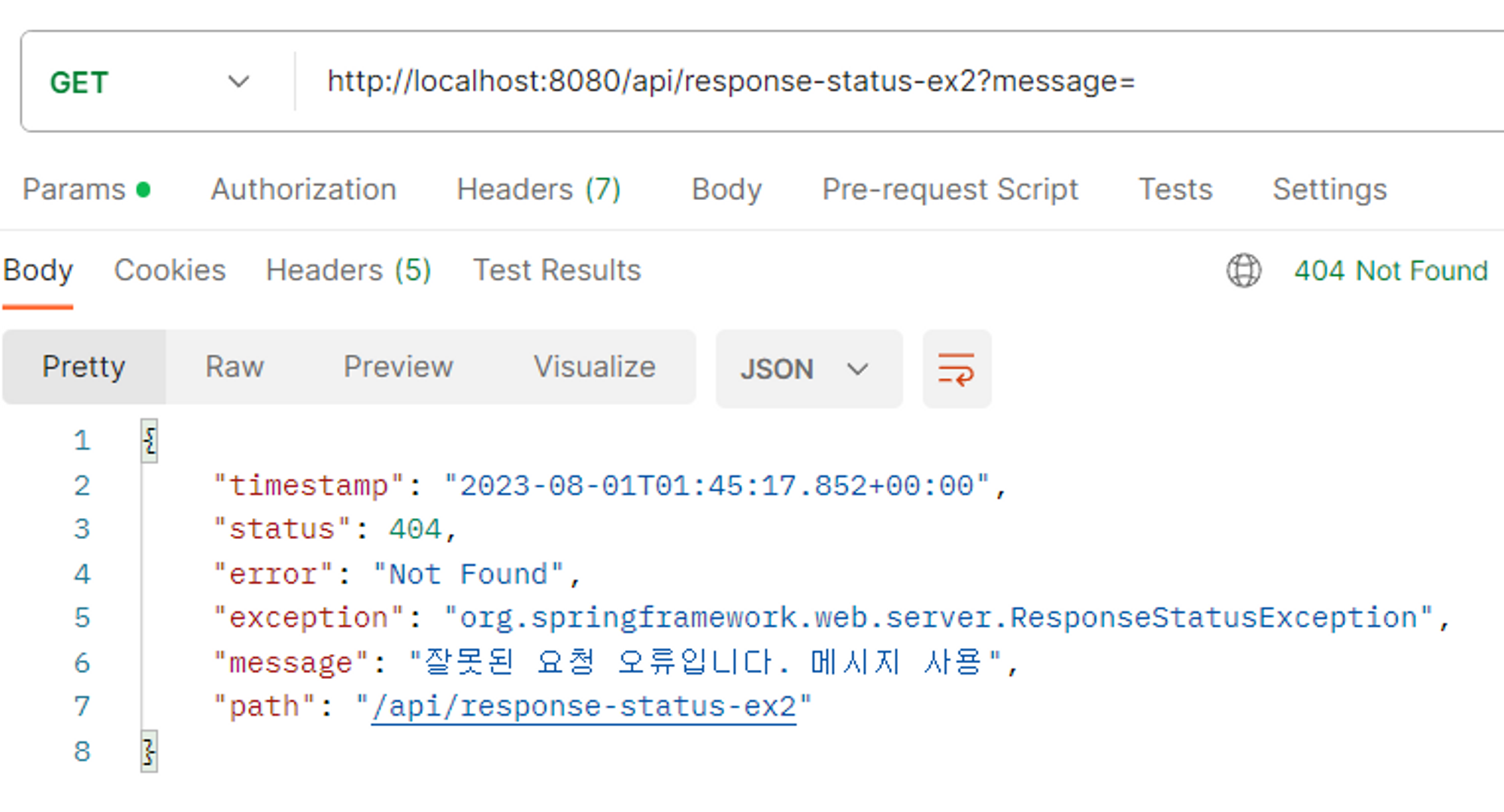Screen dimensions: 1504x812
Task: Go to the Tests tab
Action: coord(1175,189)
